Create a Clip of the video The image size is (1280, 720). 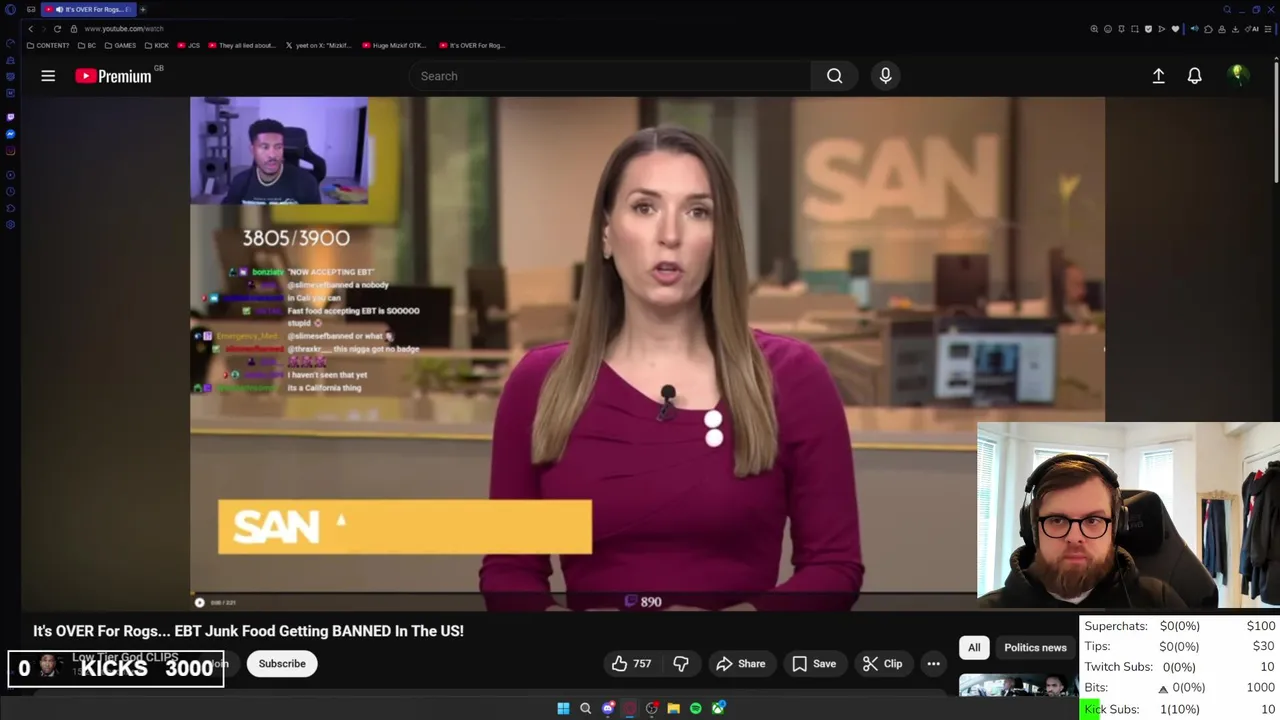pyautogui.click(x=882, y=664)
